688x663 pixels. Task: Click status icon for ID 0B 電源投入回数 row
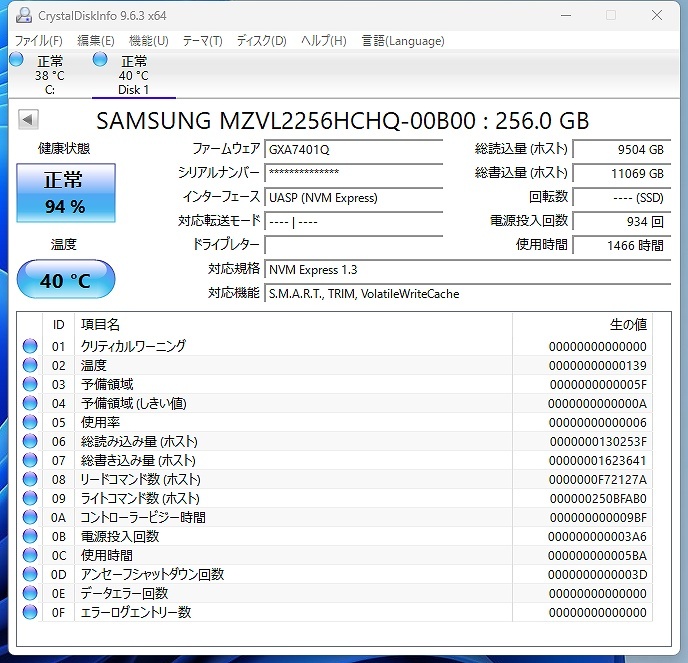click(30, 536)
